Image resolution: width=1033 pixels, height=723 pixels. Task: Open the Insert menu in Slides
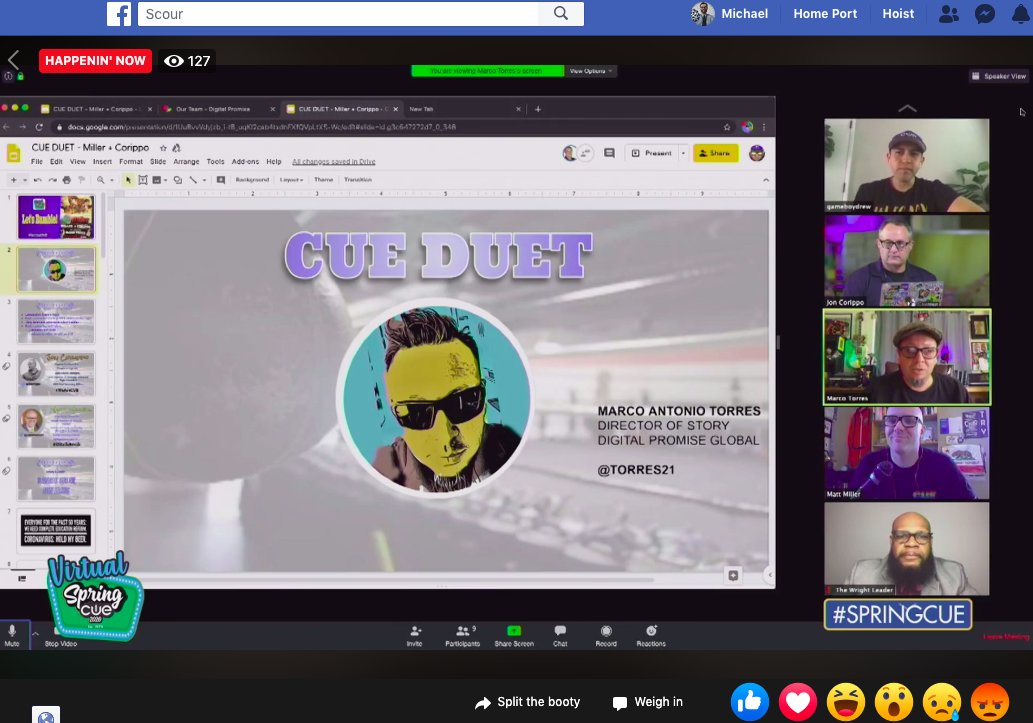102,161
